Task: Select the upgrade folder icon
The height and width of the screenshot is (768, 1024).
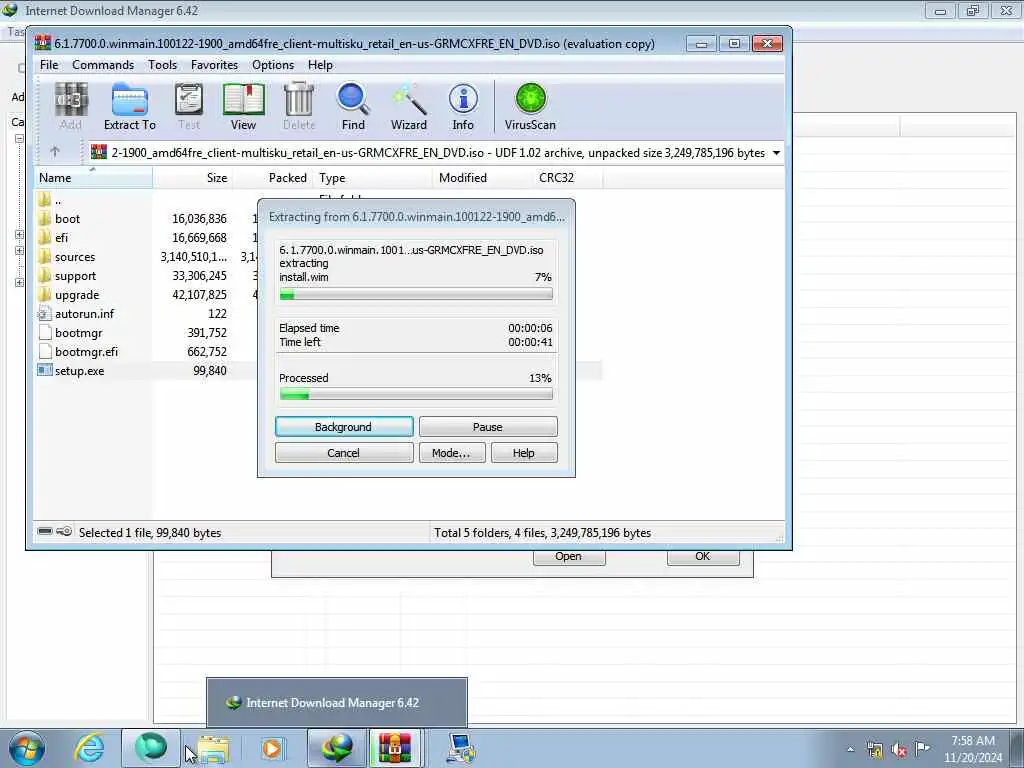Action: 44,294
